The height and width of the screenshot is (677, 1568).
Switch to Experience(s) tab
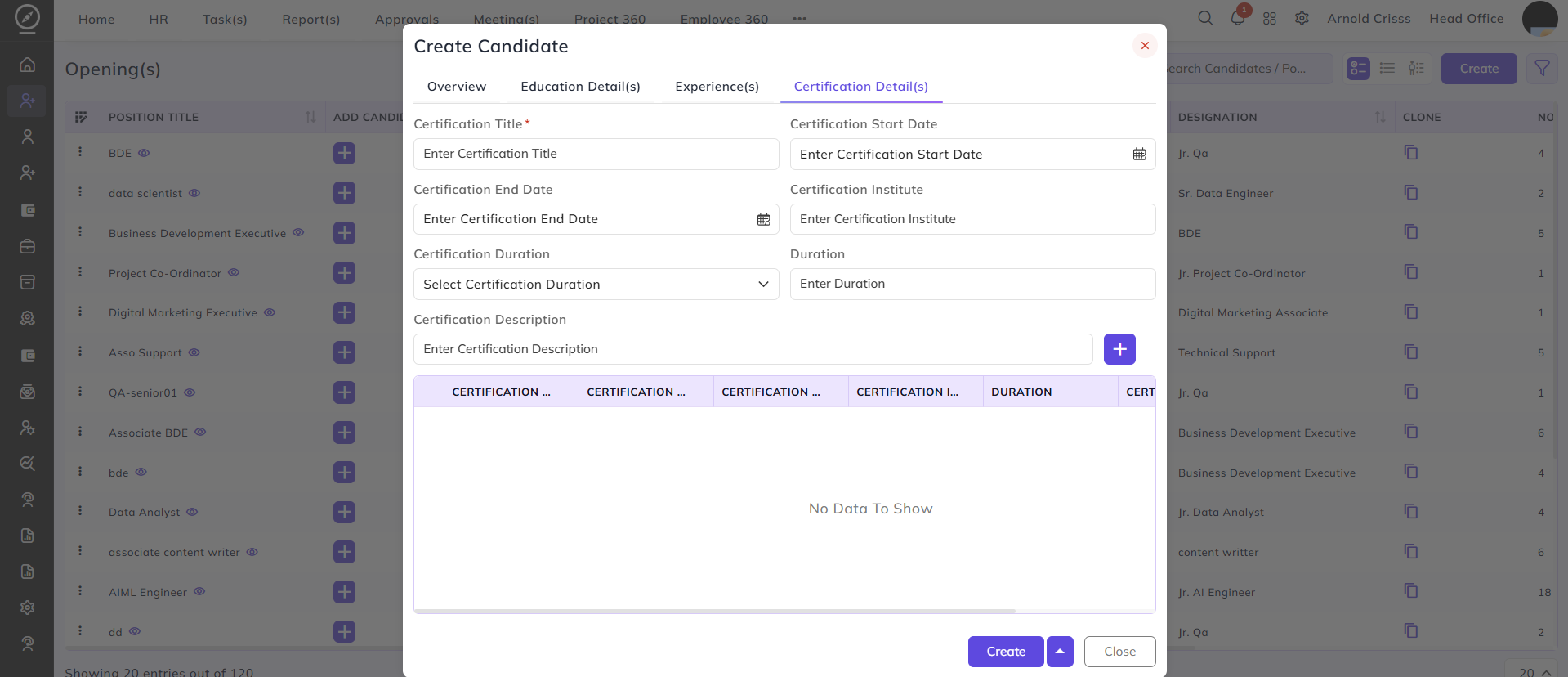click(717, 87)
